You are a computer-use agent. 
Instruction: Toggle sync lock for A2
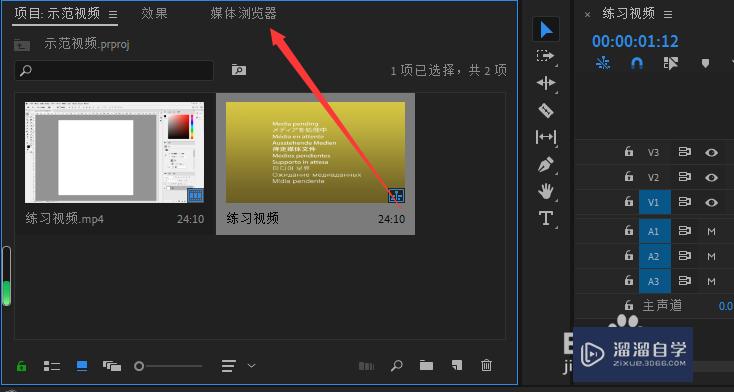(x=685, y=256)
